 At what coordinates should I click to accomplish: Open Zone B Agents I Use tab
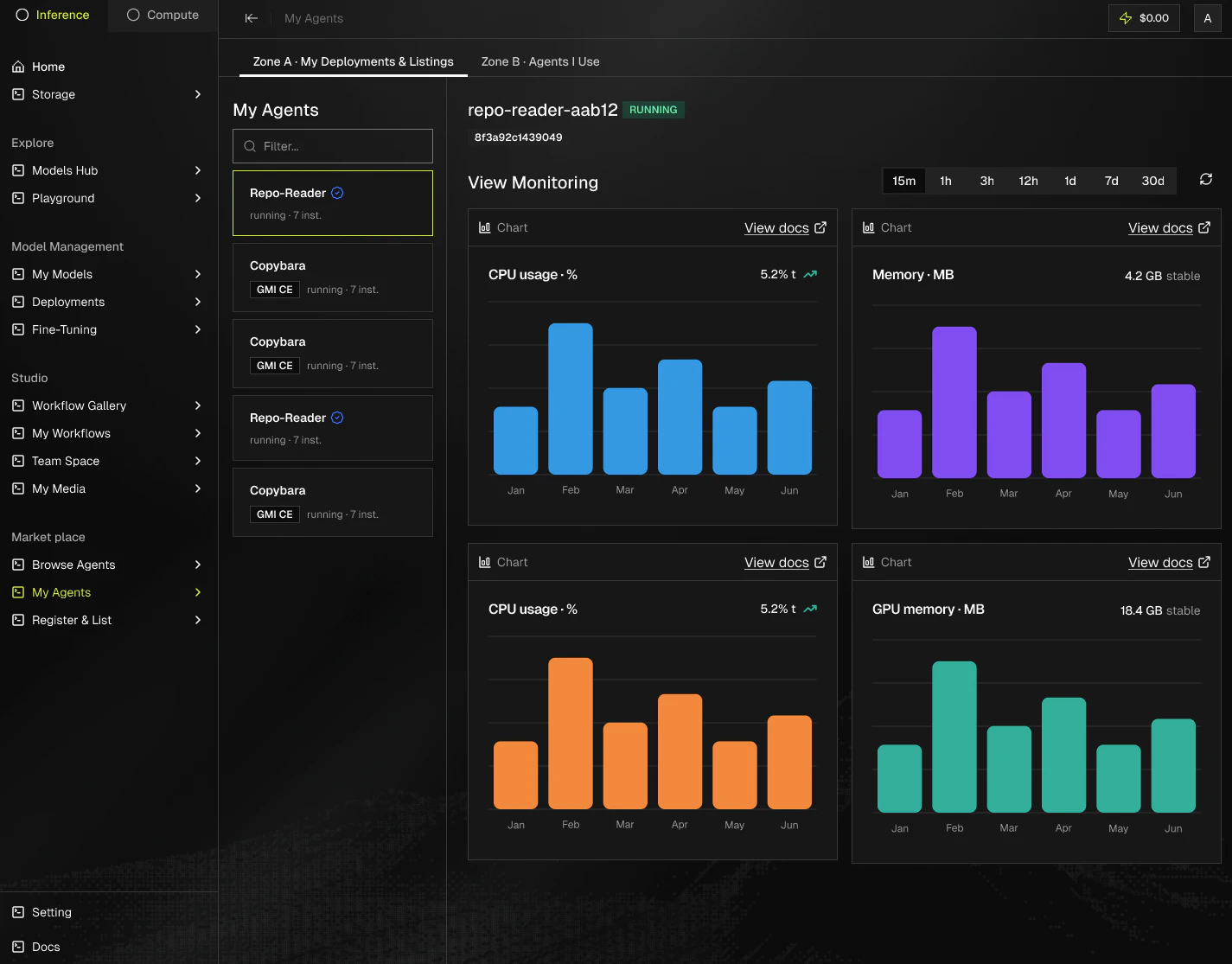point(540,61)
